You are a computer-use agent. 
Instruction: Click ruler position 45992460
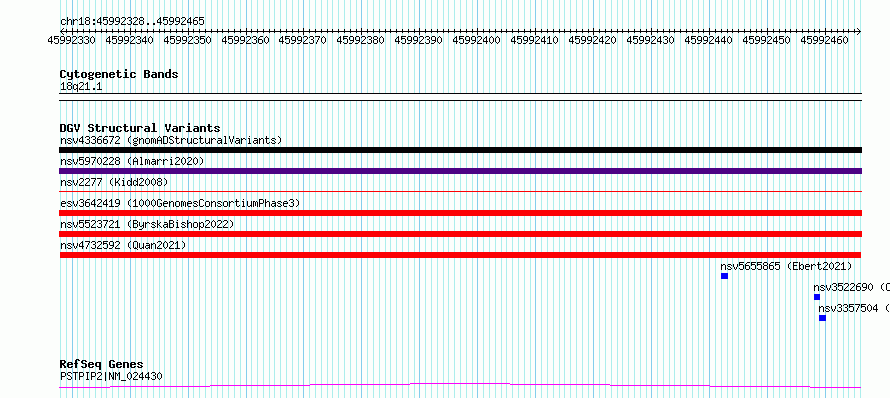pyautogui.click(x=825, y=40)
